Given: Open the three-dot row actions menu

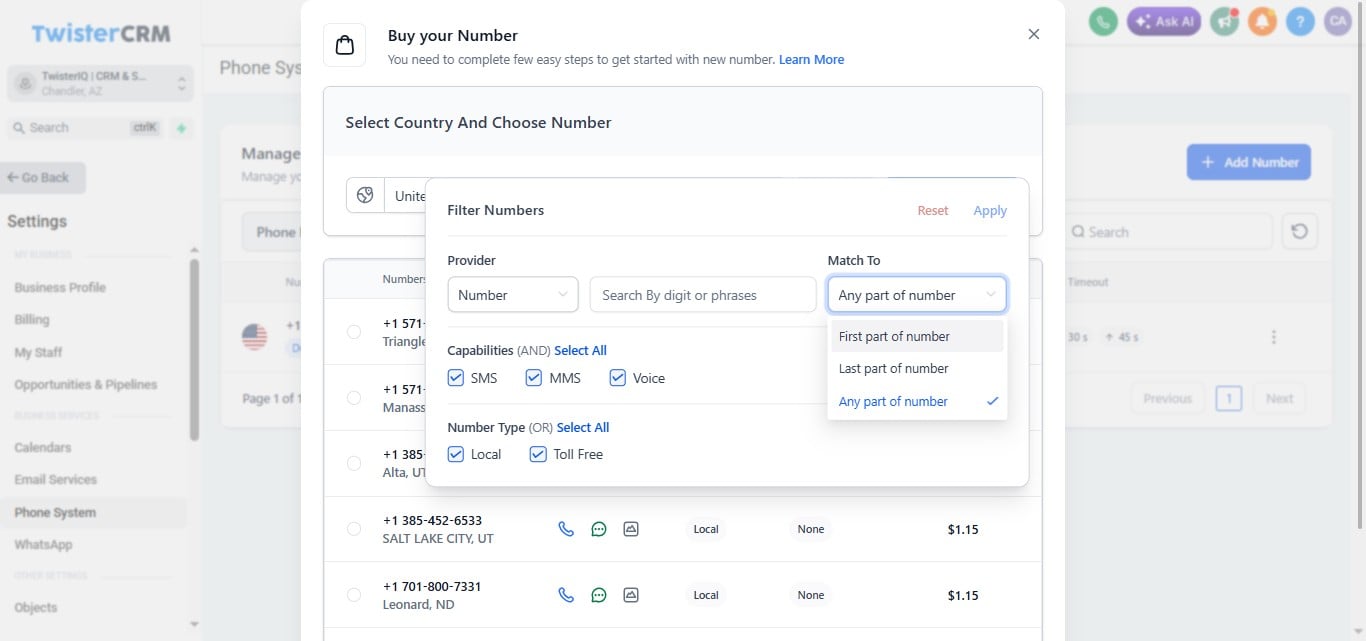Looking at the screenshot, I should [x=1273, y=337].
